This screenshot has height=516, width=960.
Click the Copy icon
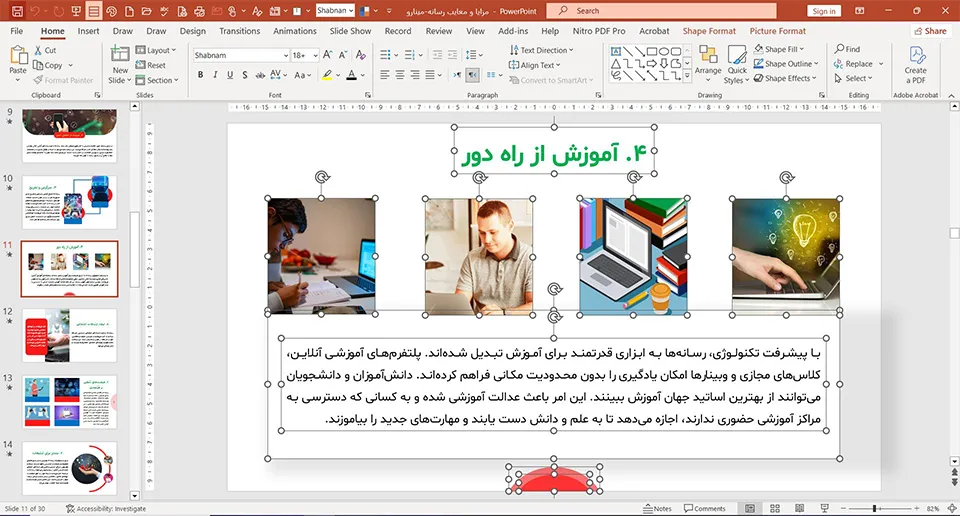click(x=38, y=65)
